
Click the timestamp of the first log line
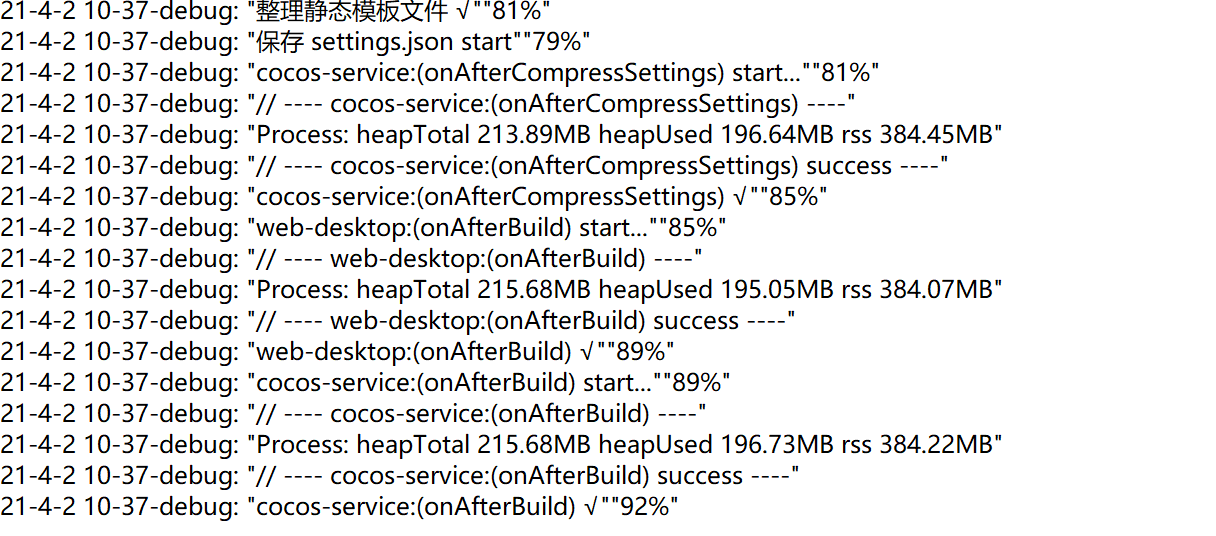[120, 11]
